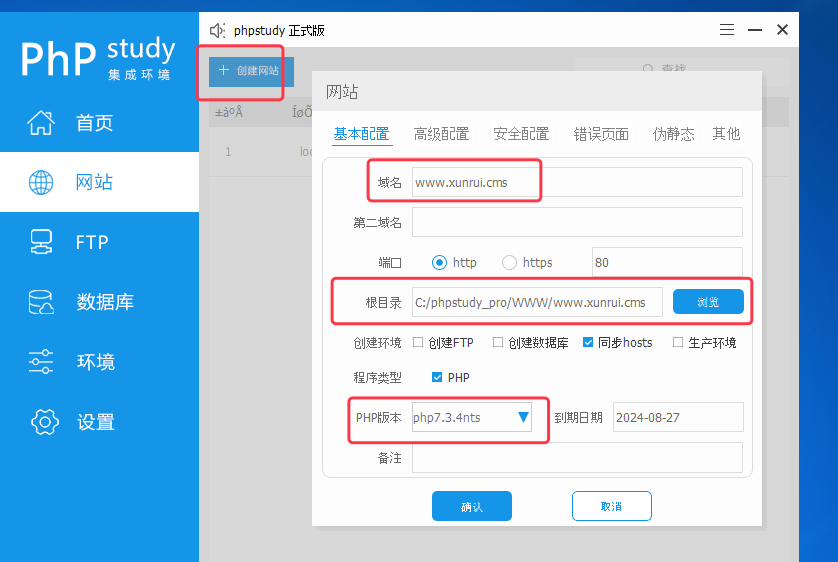Image resolution: width=838 pixels, height=562 pixels.
Task: Click the 域名 field with www.xunrui.cms
Action: click(x=577, y=182)
